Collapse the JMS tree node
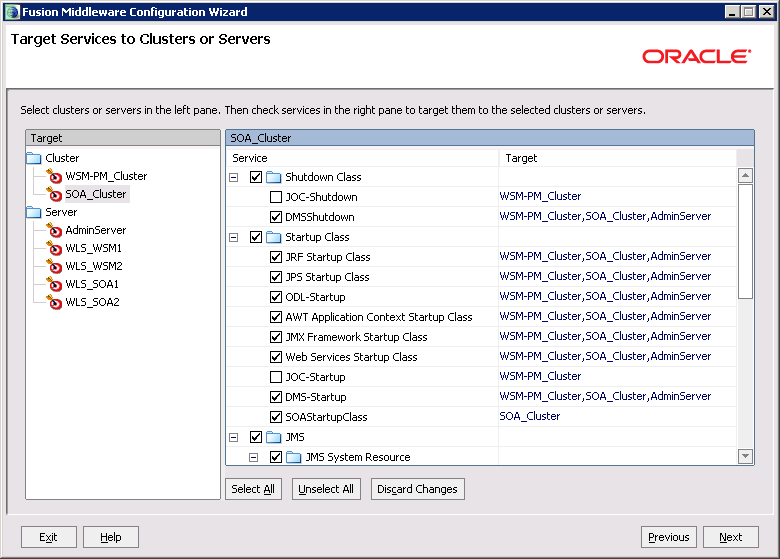780x559 pixels. coord(234,437)
